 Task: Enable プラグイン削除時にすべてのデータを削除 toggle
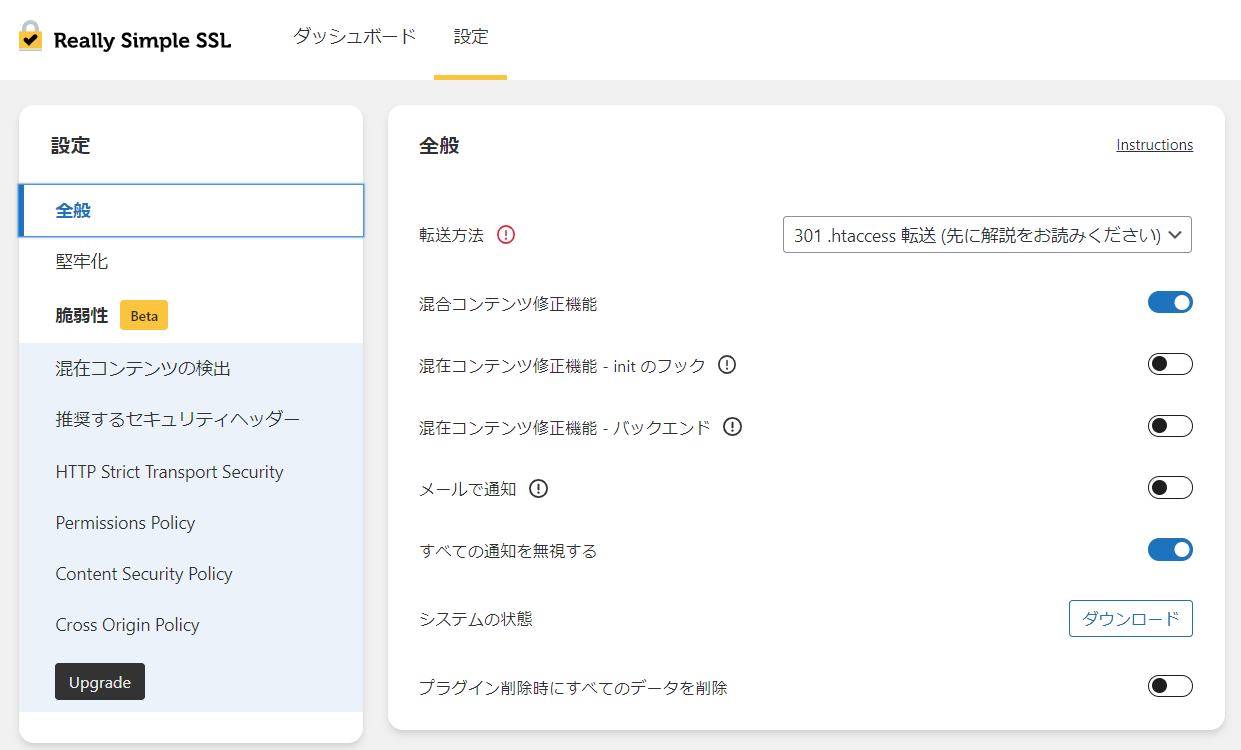click(1169, 686)
